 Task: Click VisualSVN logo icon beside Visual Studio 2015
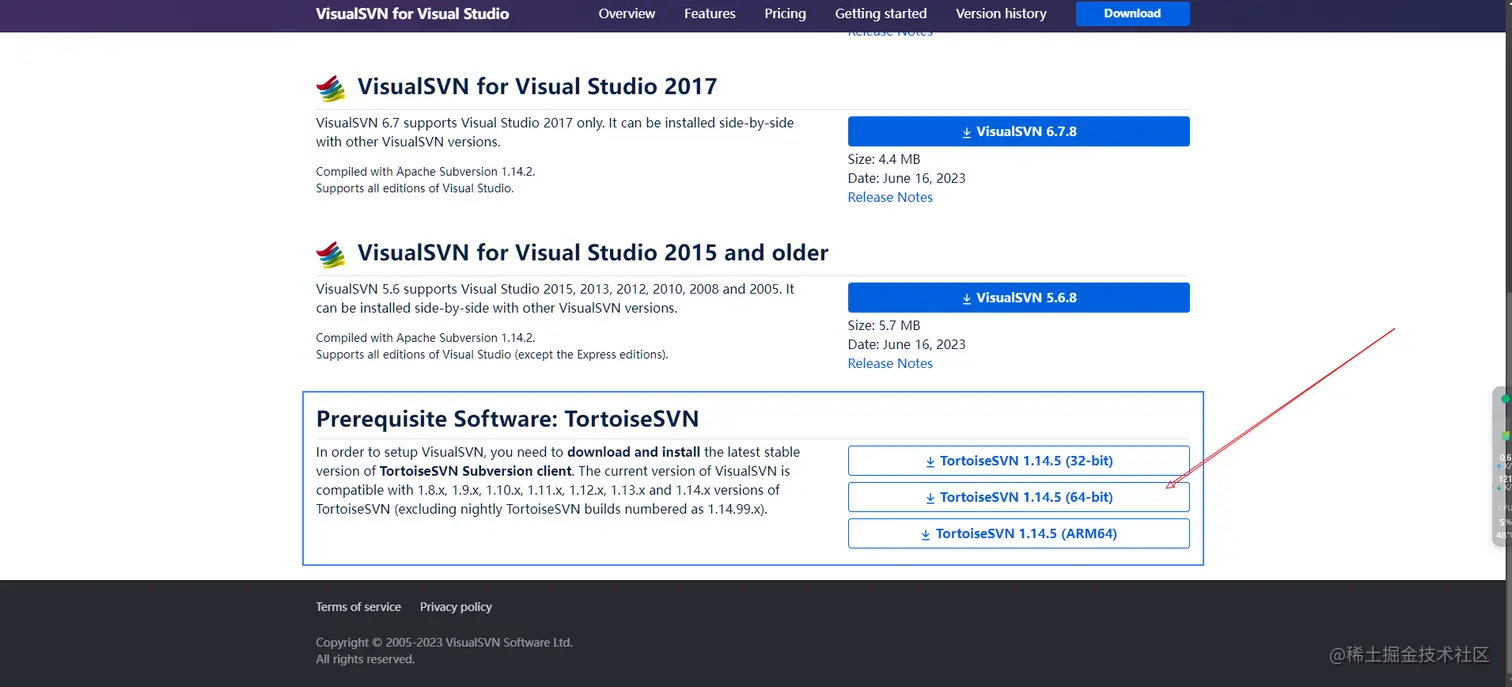coord(331,254)
